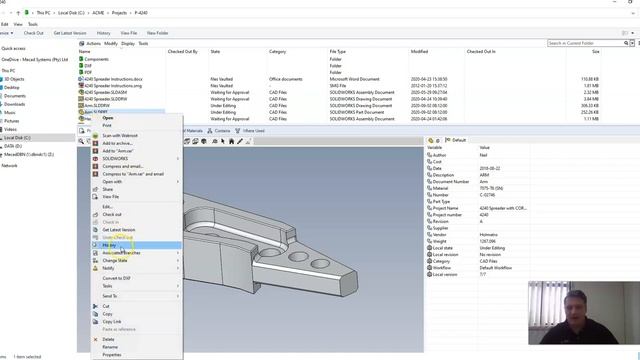The image size is (640, 360).
Task: Click the Contains tab tree icon
Action: pos(210,131)
